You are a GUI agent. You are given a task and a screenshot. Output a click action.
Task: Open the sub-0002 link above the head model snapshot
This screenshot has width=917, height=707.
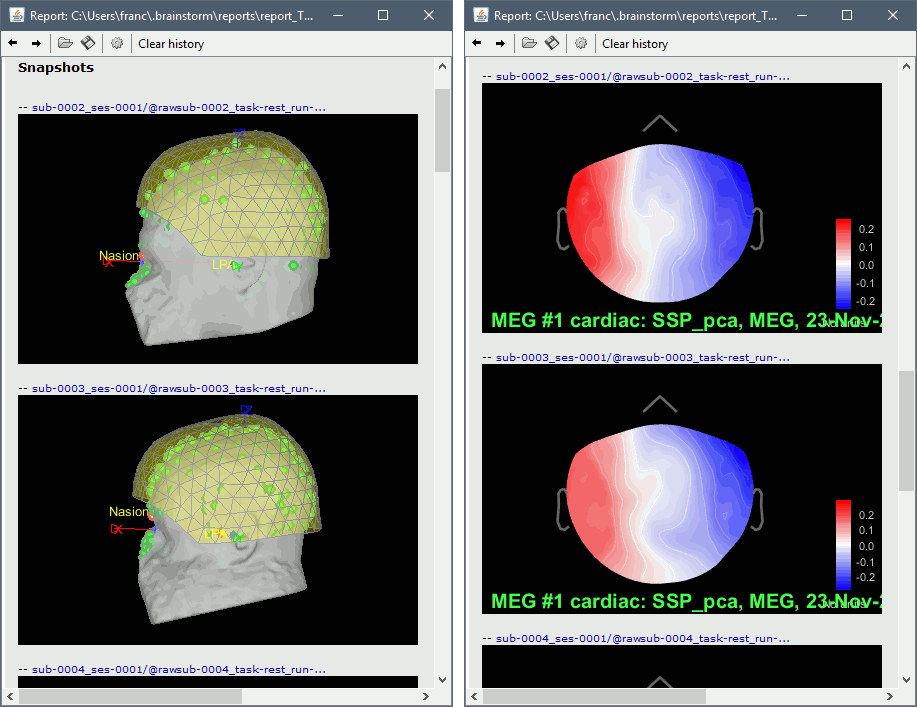(178, 106)
